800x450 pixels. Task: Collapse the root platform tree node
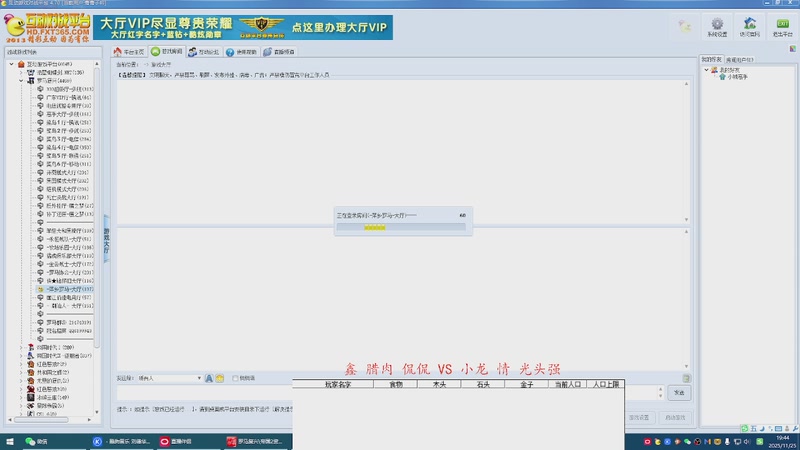pyautogui.click(x=11, y=64)
